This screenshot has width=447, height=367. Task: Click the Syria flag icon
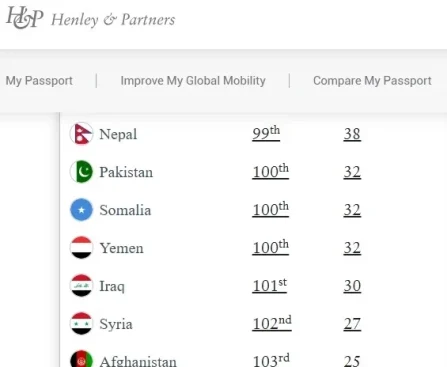81,324
